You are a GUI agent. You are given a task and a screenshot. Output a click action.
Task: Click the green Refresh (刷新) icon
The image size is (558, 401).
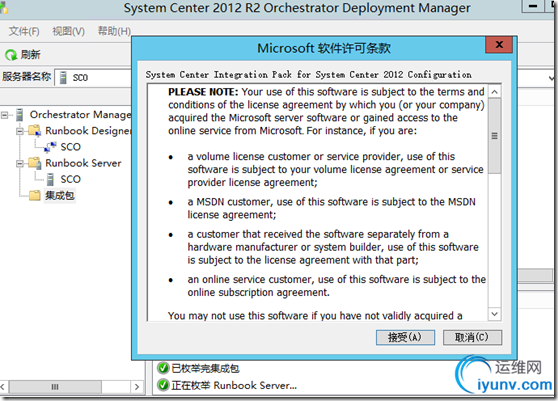point(11,55)
